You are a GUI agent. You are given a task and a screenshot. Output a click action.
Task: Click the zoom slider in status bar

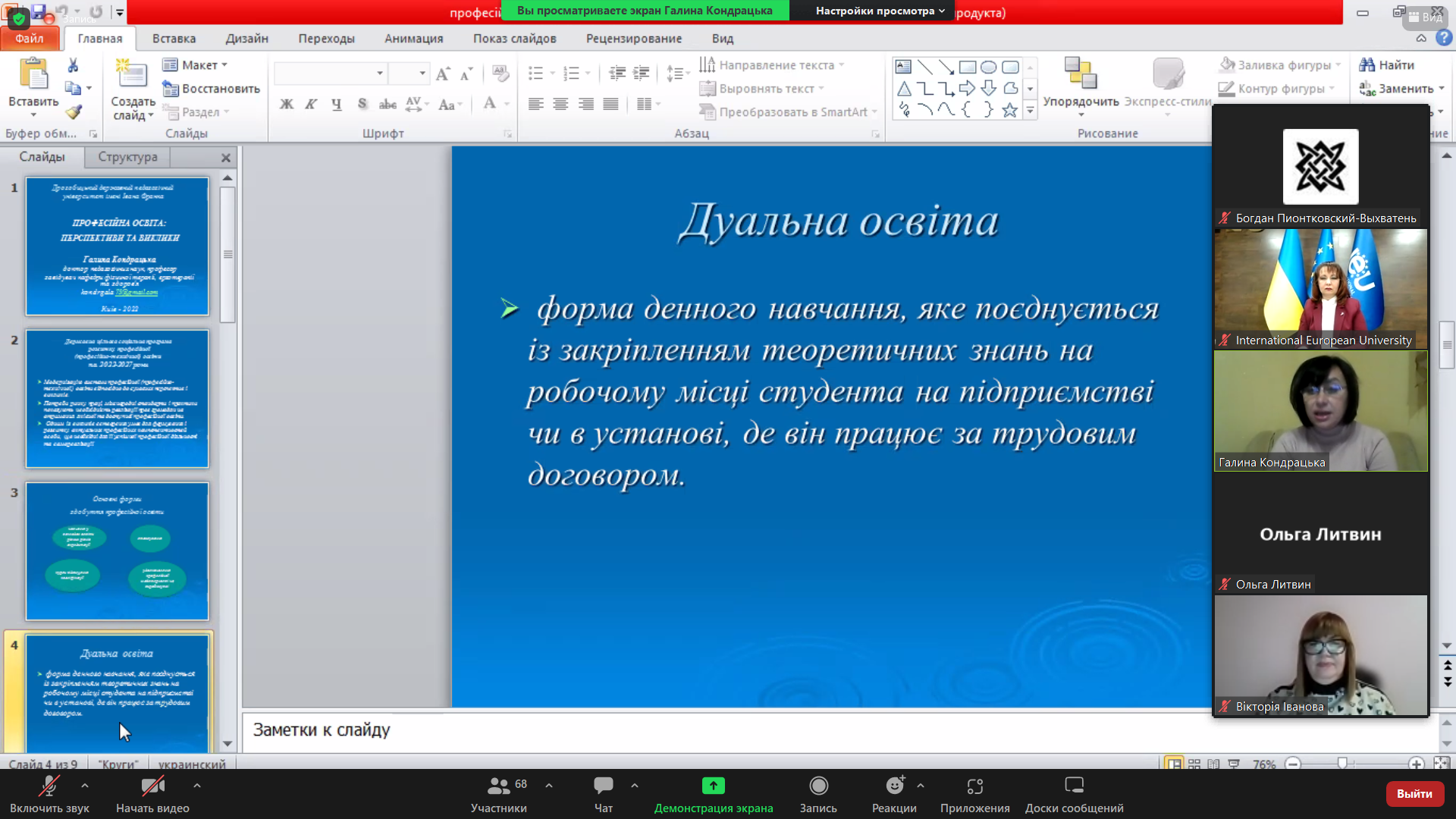coord(1342,763)
